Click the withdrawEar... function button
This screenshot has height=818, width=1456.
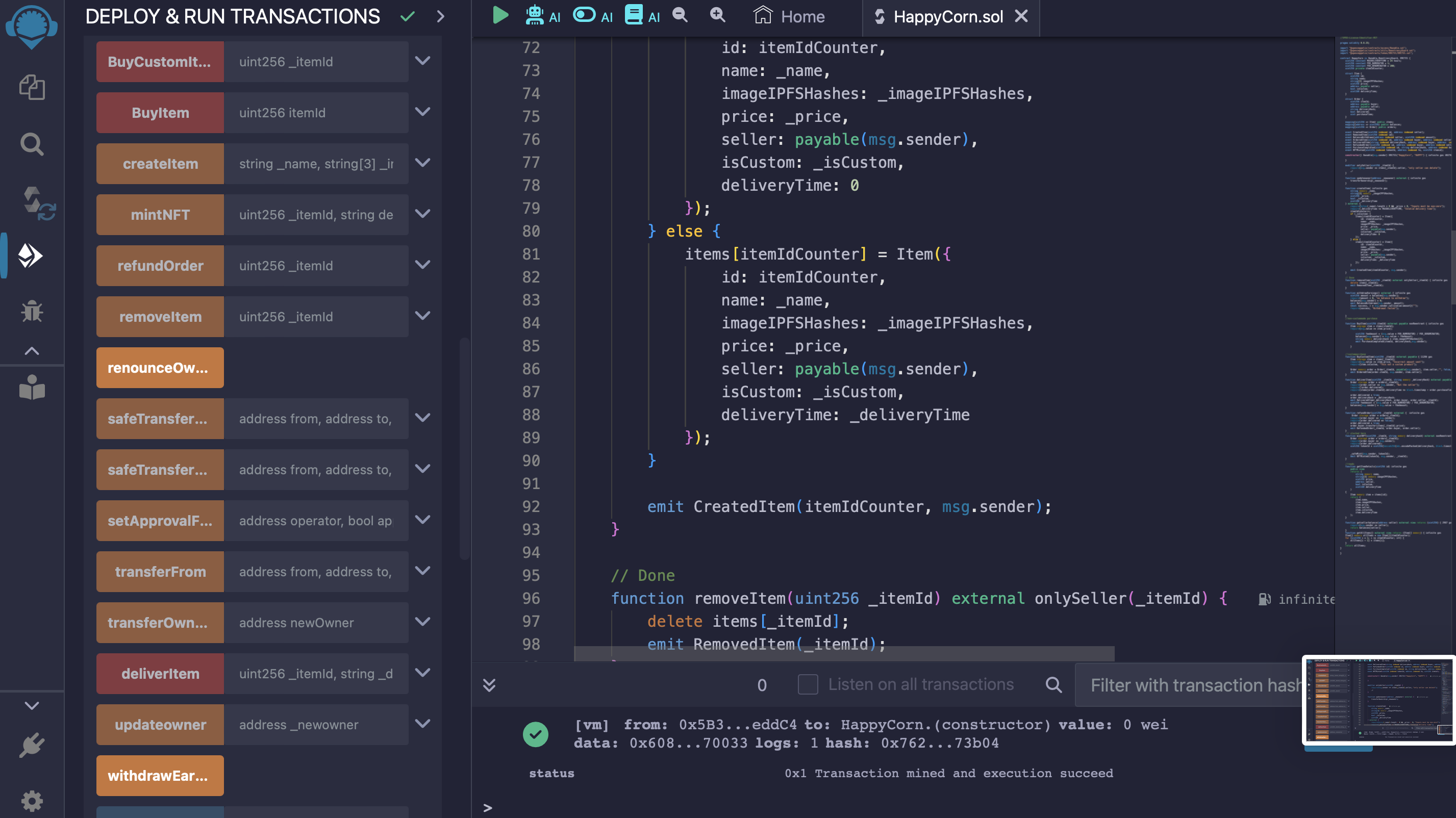click(160, 776)
